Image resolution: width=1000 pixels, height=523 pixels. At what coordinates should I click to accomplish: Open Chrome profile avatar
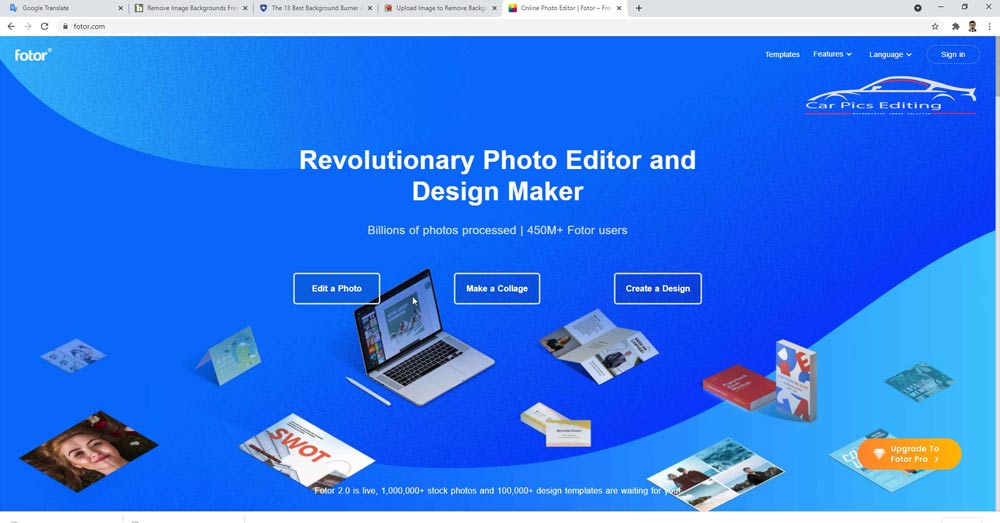tap(972, 26)
